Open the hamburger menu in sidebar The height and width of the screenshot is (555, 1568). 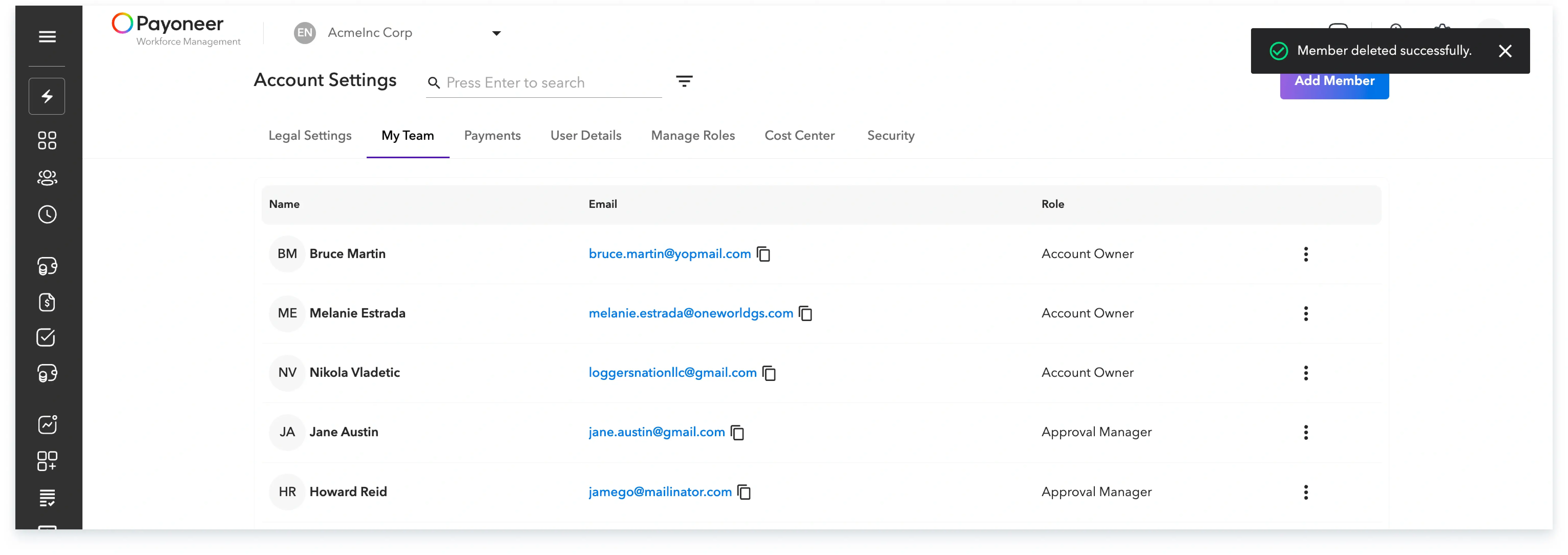[47, 37]
